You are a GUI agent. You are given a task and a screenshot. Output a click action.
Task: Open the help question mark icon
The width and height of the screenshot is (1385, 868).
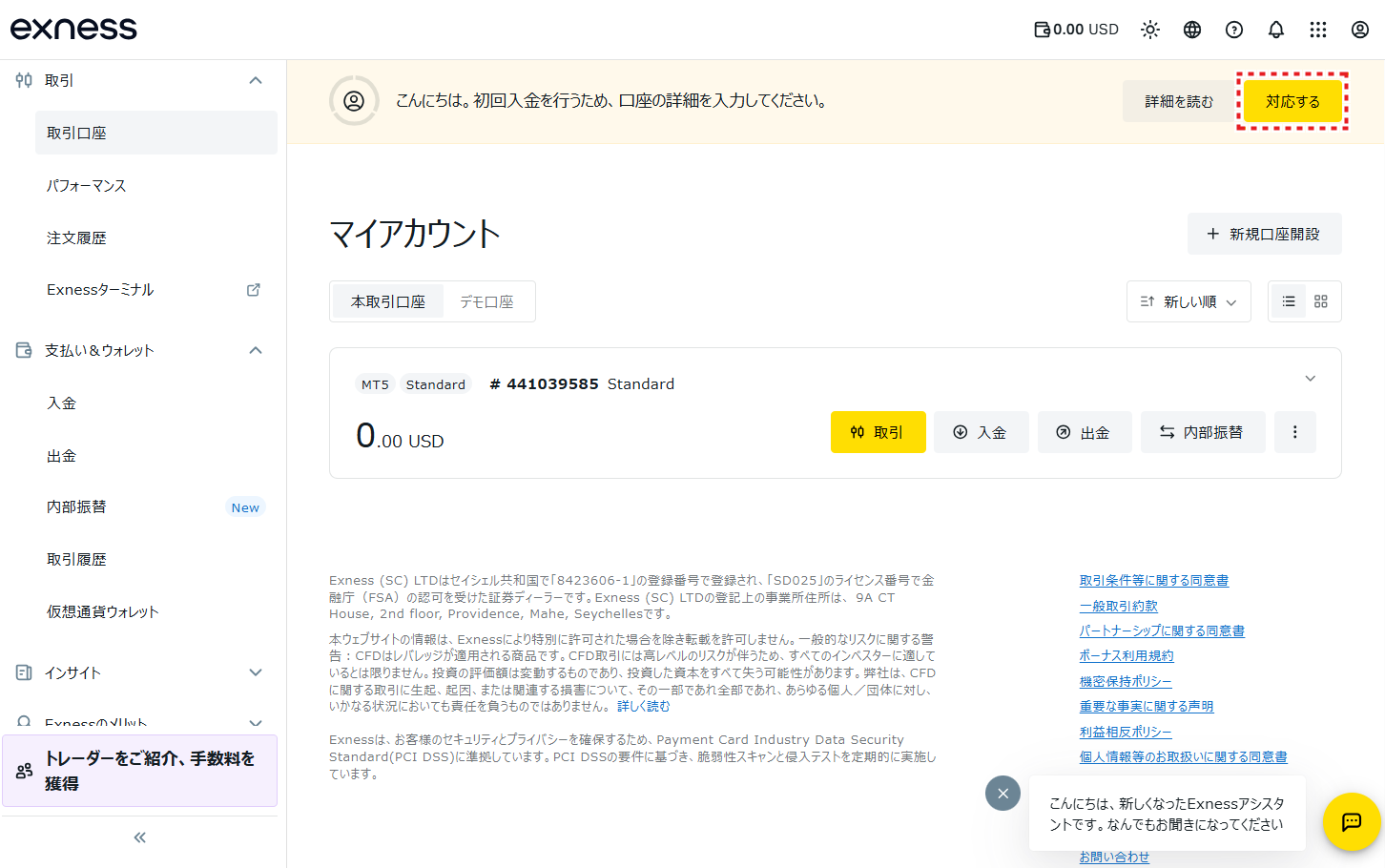click(1234, 30)
